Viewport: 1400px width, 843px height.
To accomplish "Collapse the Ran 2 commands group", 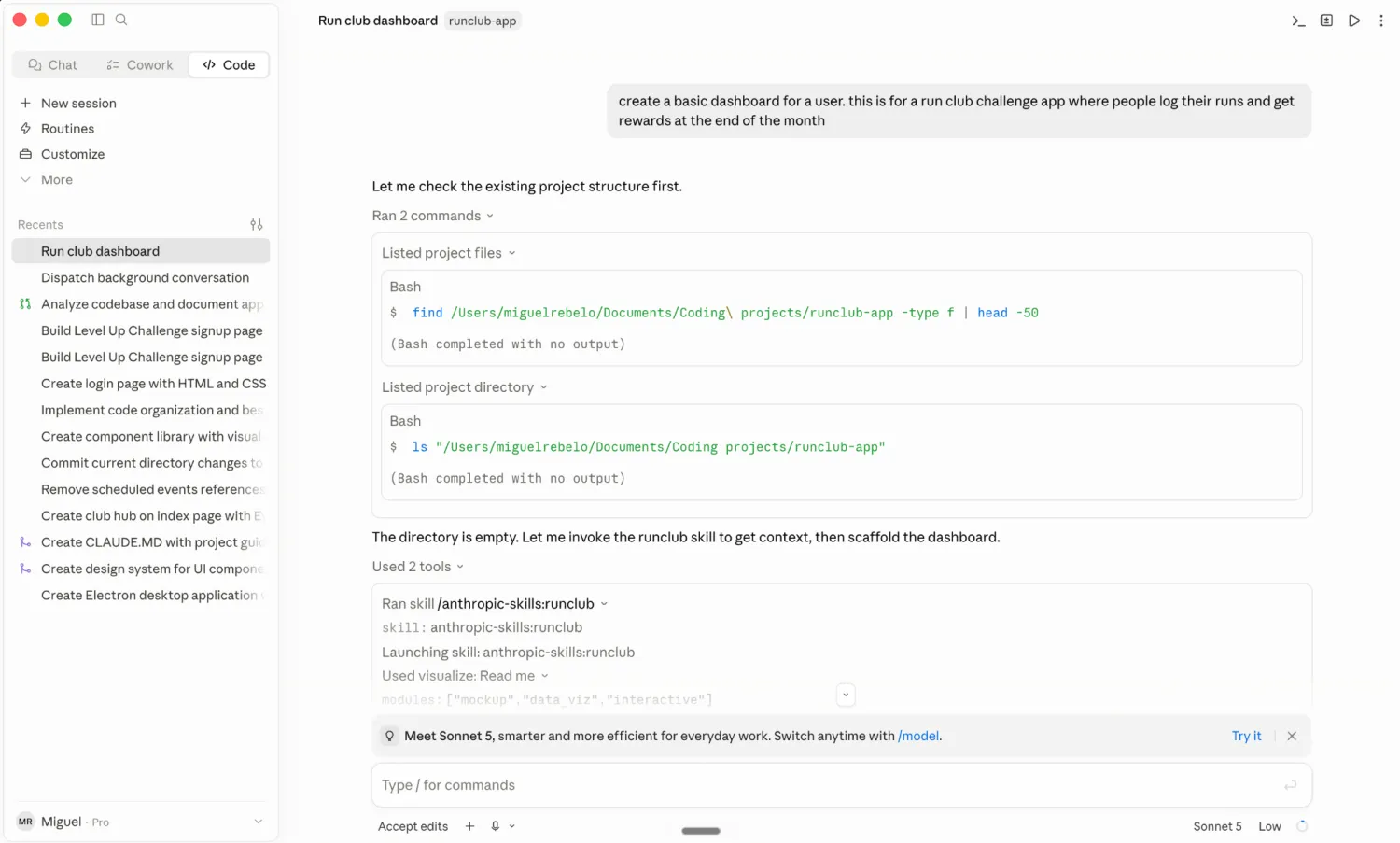I will click(x=433, y=216).
